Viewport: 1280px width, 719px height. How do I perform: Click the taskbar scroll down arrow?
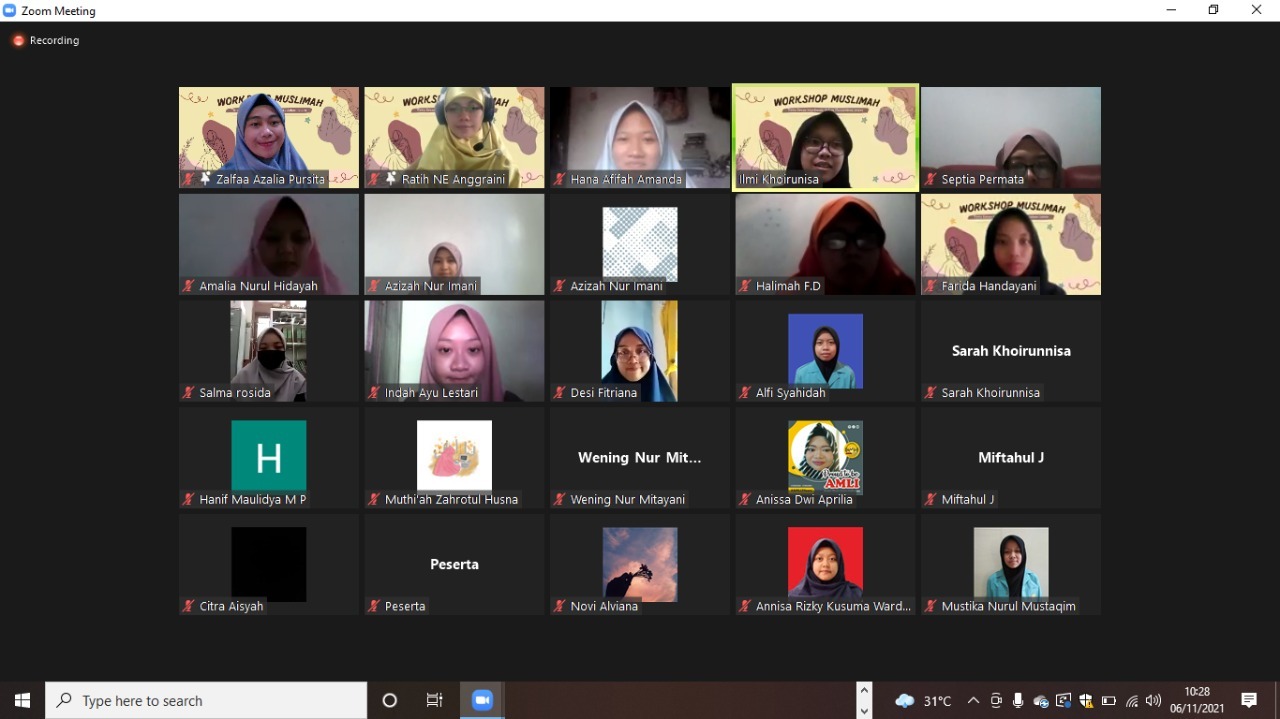point(864,710)
